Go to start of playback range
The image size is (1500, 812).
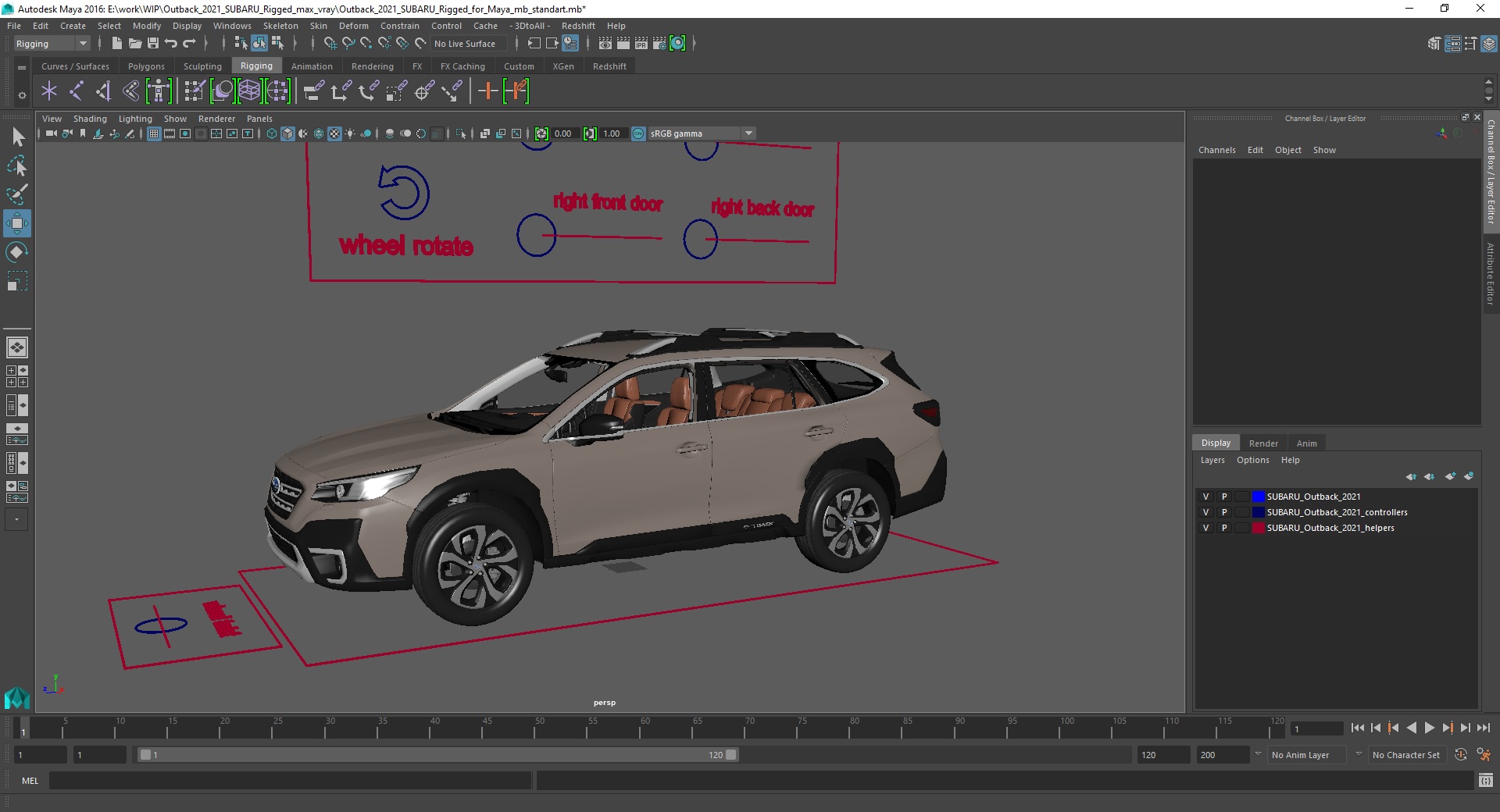(1357, 728)
